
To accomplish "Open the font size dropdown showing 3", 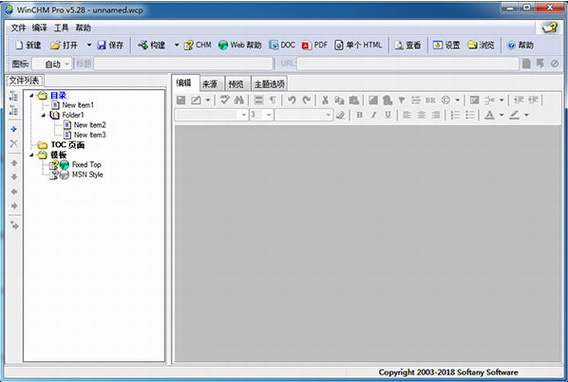I will pos(261,115).
